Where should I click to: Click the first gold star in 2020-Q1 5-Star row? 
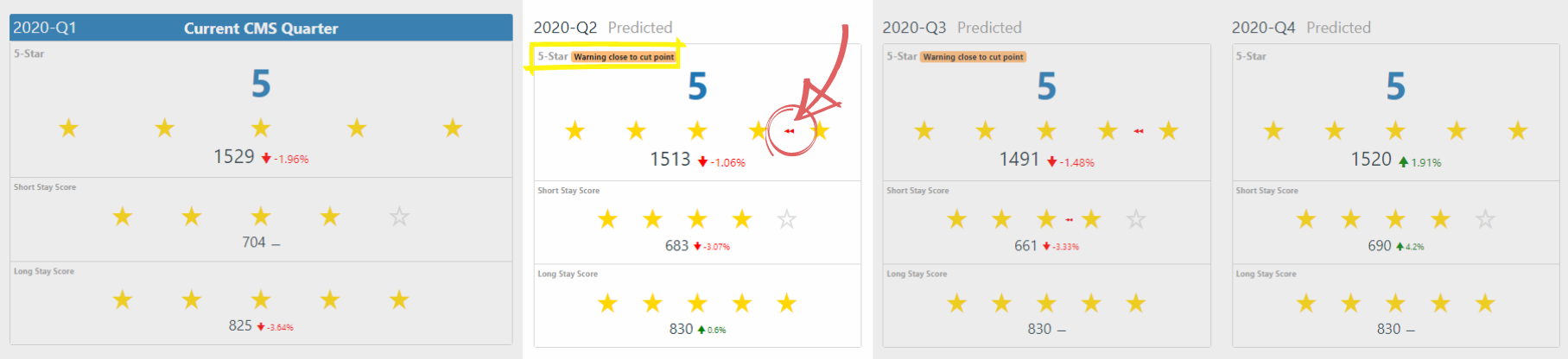(68, 129)
